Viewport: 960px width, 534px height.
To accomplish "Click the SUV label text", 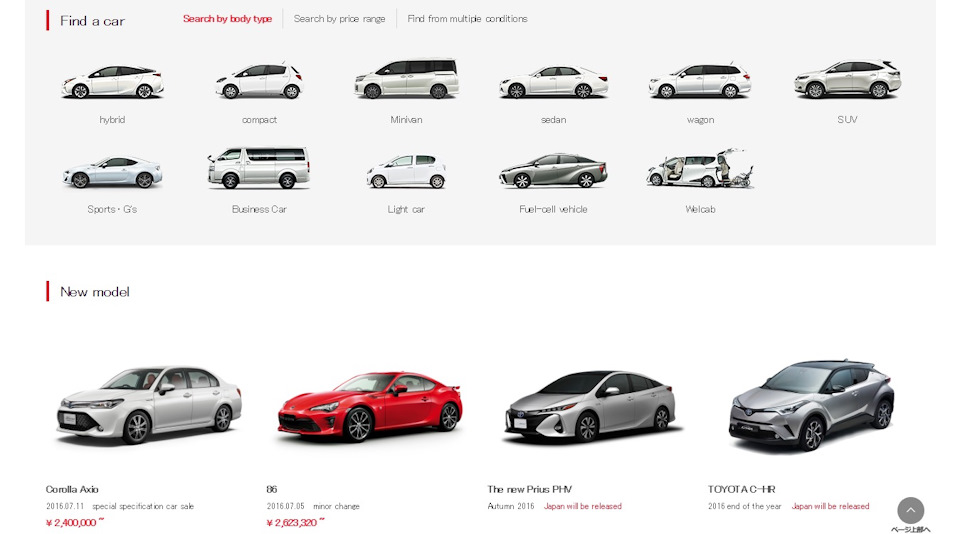I will tap(847, 119).
